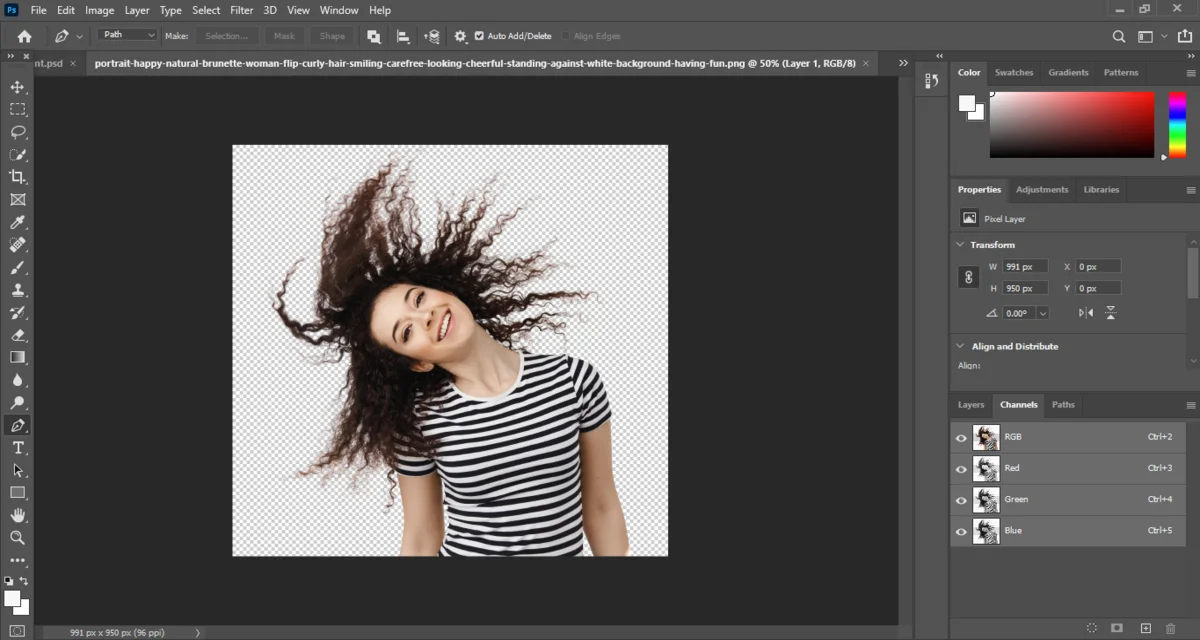Open the Properties panel flyout menu

[1191, 190]
